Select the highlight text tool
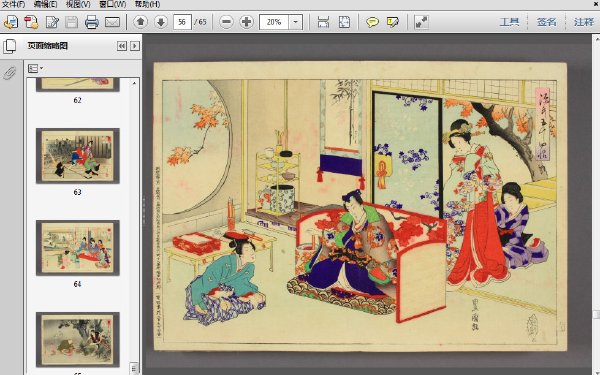The height and width of the screenshot is (375, 600). pyautogui.click(x=393, y=22)
